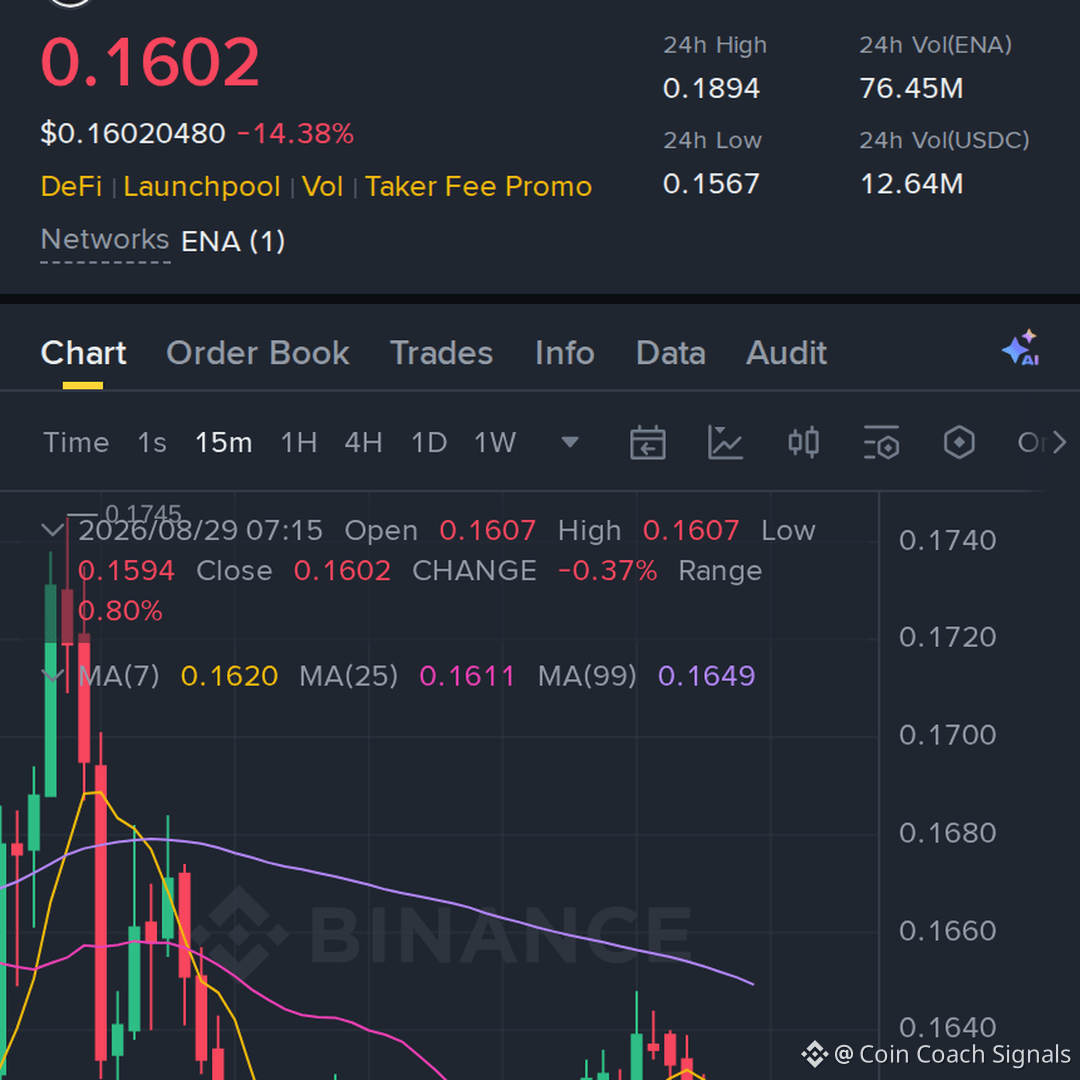This screenshot has width=1080, height=1080.
Task: Click the -14.38% change value
Action: pos(295,134)
